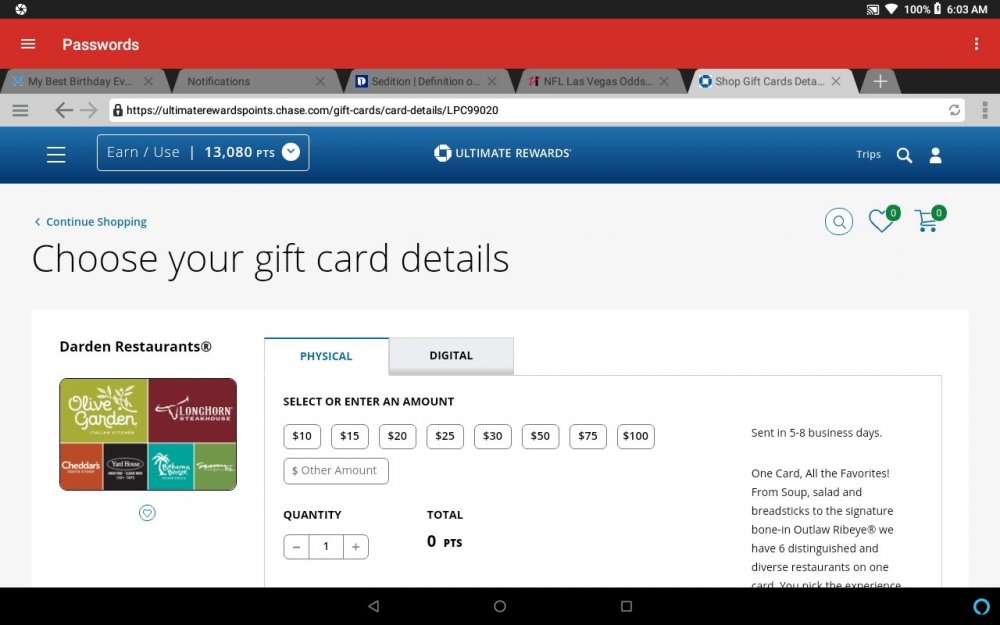Image resolution: width=1000 pixels, height=625 pixels.
Task: Add a new browser tab
Action: pyautogui.click(x=880, y=81)
